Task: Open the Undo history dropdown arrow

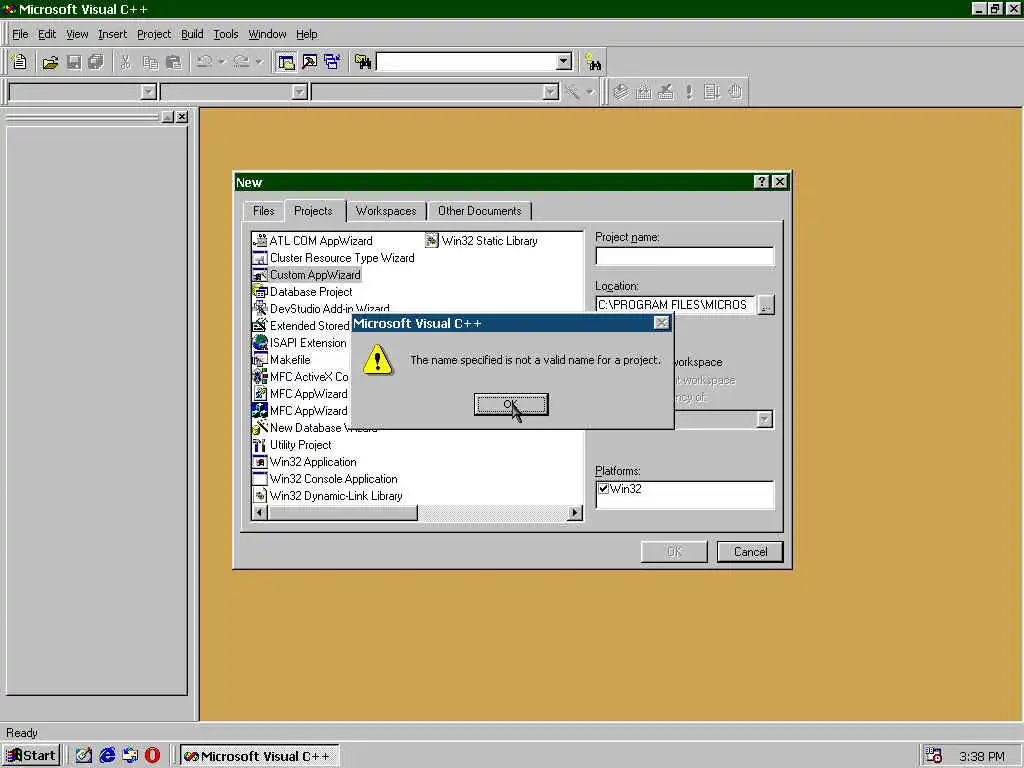Action: pos(222,62)
